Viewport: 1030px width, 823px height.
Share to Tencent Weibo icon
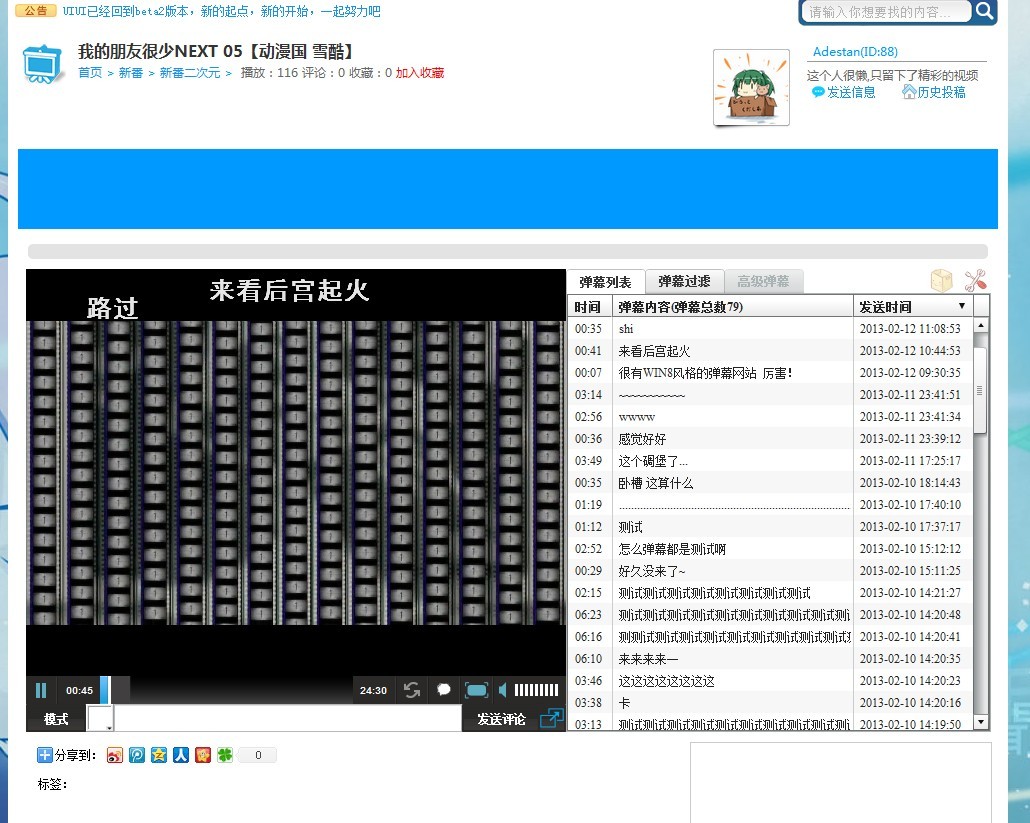point(137,755)
